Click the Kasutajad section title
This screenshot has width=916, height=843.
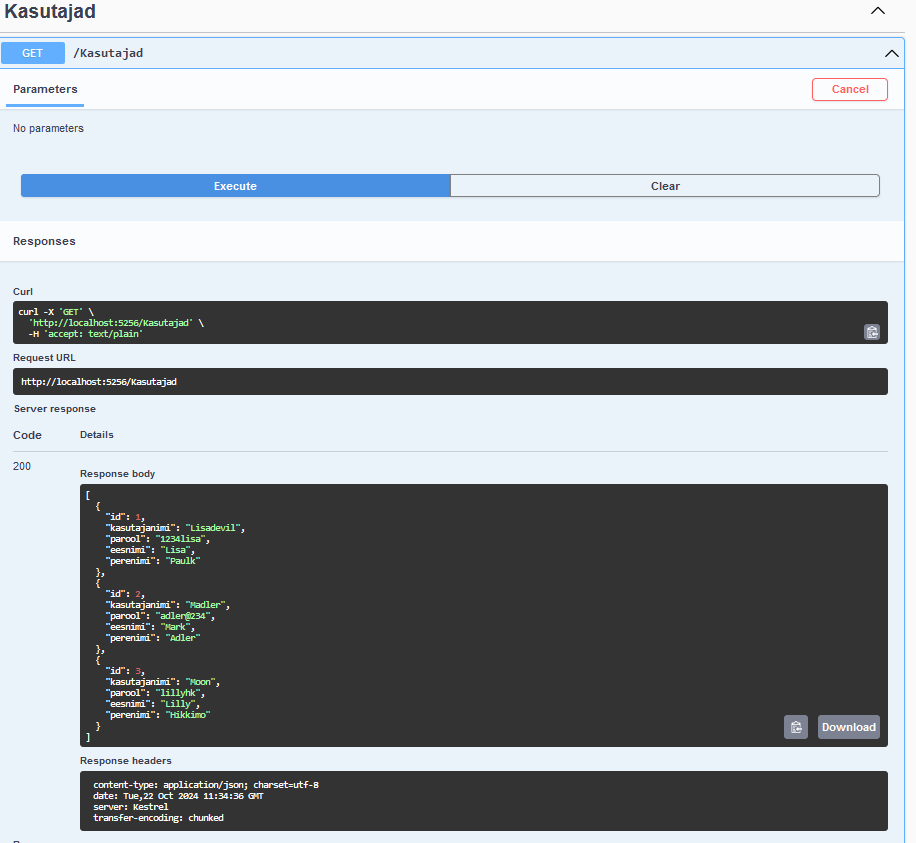click(x=50, y=11)
